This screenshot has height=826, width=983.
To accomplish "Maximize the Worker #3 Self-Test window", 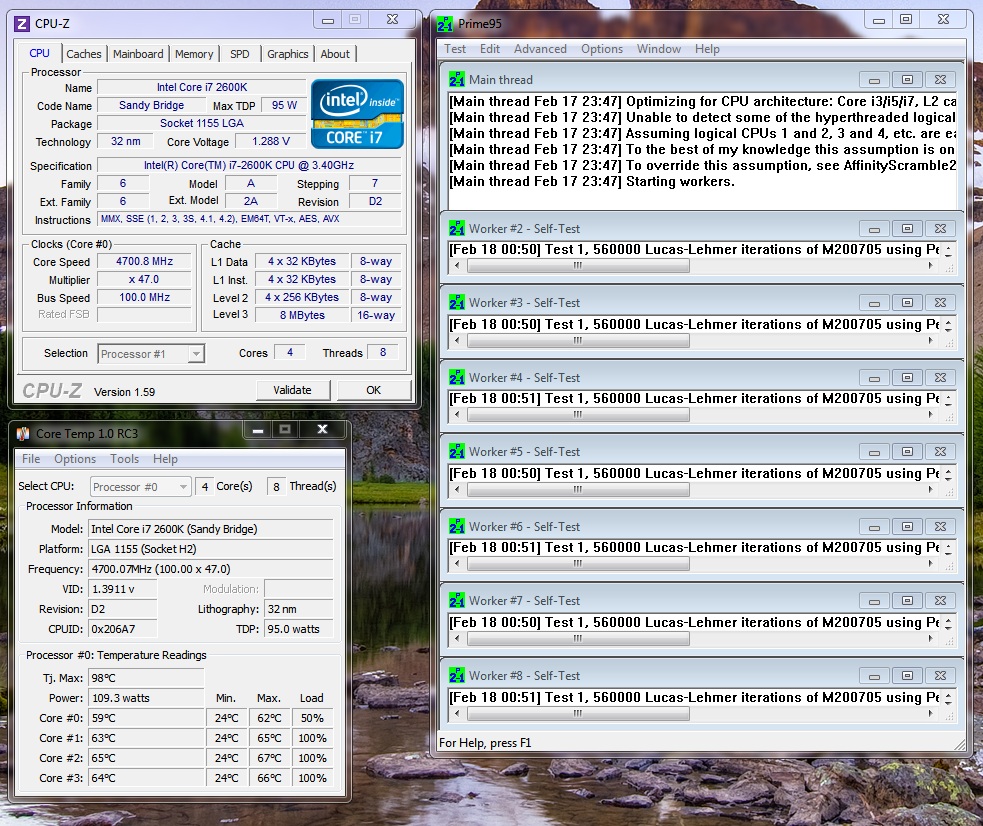I will pos(907,303).
